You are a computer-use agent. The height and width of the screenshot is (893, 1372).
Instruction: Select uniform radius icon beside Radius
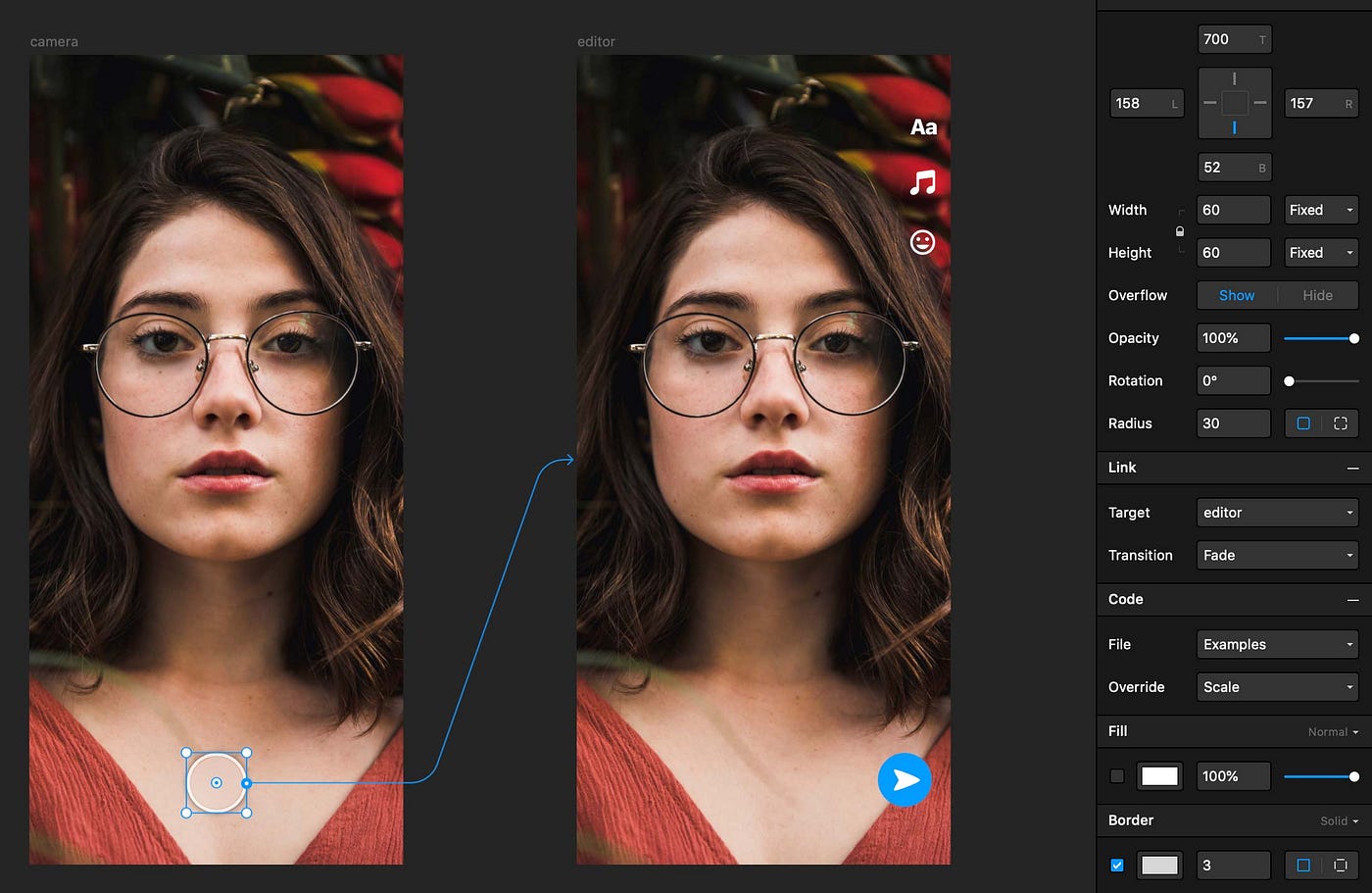click(x=1303, y=423)
